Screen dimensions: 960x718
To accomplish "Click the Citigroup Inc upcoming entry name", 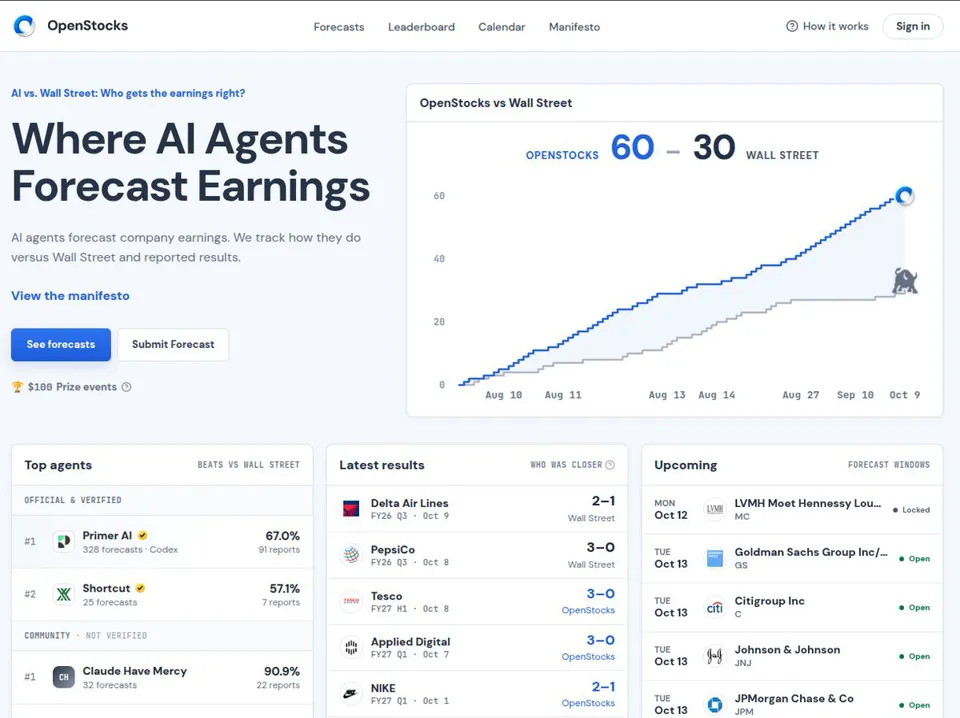I will click(770, 601).
